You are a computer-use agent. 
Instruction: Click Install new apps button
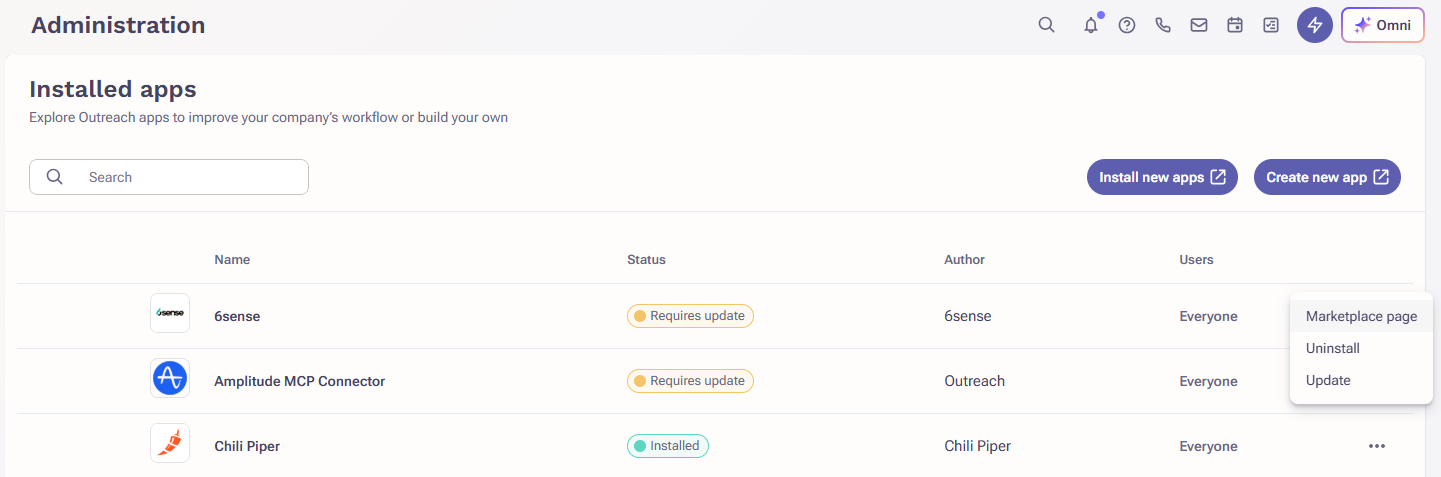pos(1162,177)
